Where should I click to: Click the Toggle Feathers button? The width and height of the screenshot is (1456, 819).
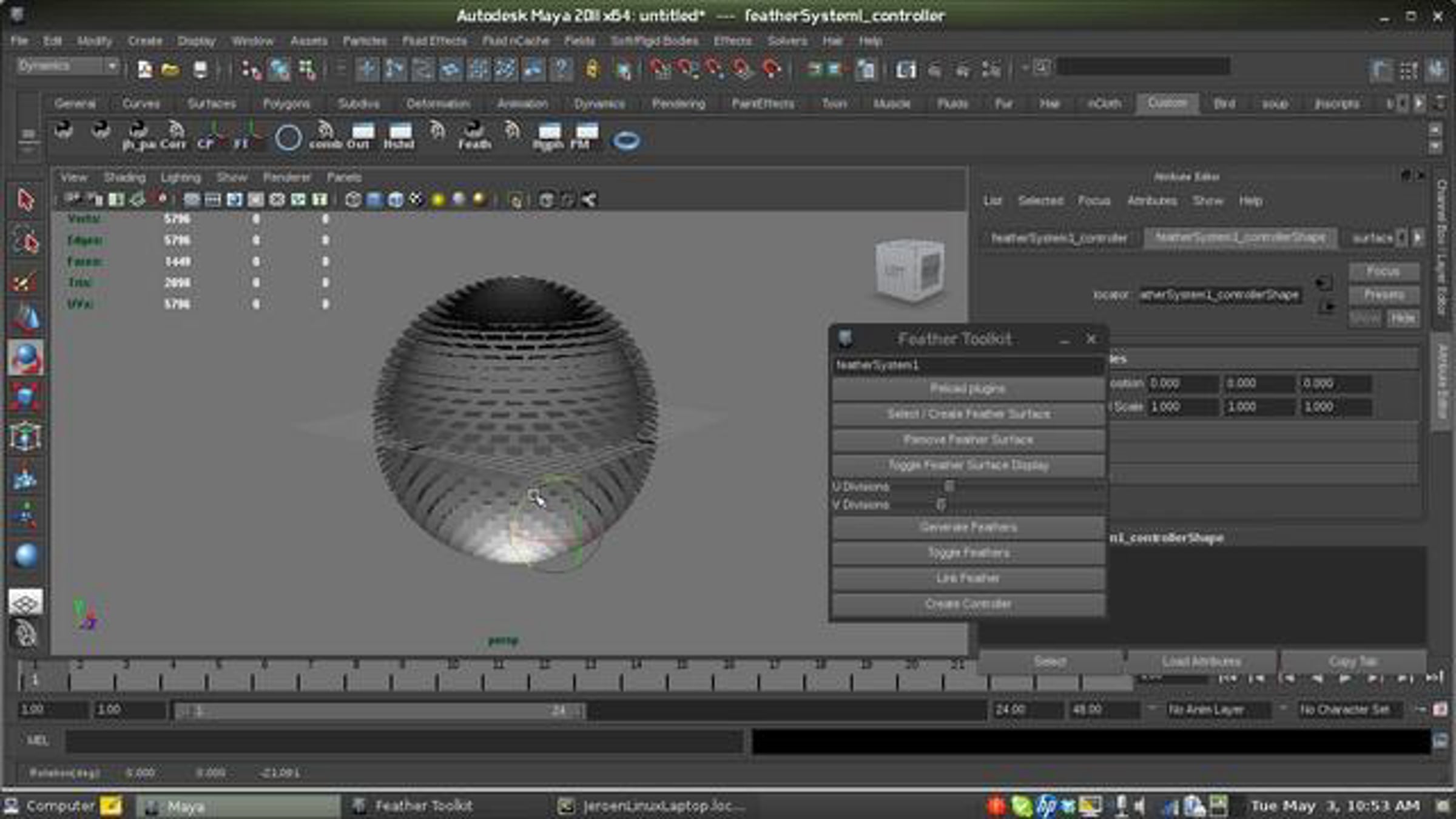968,553
